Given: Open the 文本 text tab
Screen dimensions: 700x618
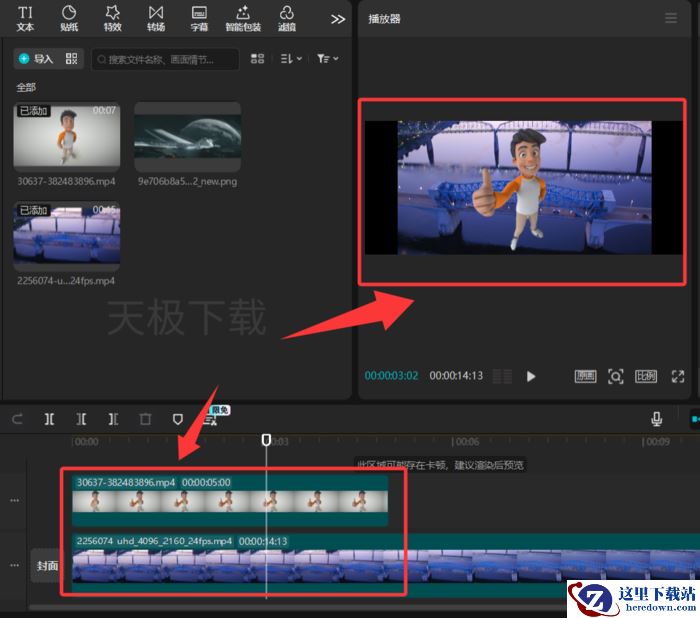Looking at the screenshot, I should pyautogui.click(x=25, y=19).
